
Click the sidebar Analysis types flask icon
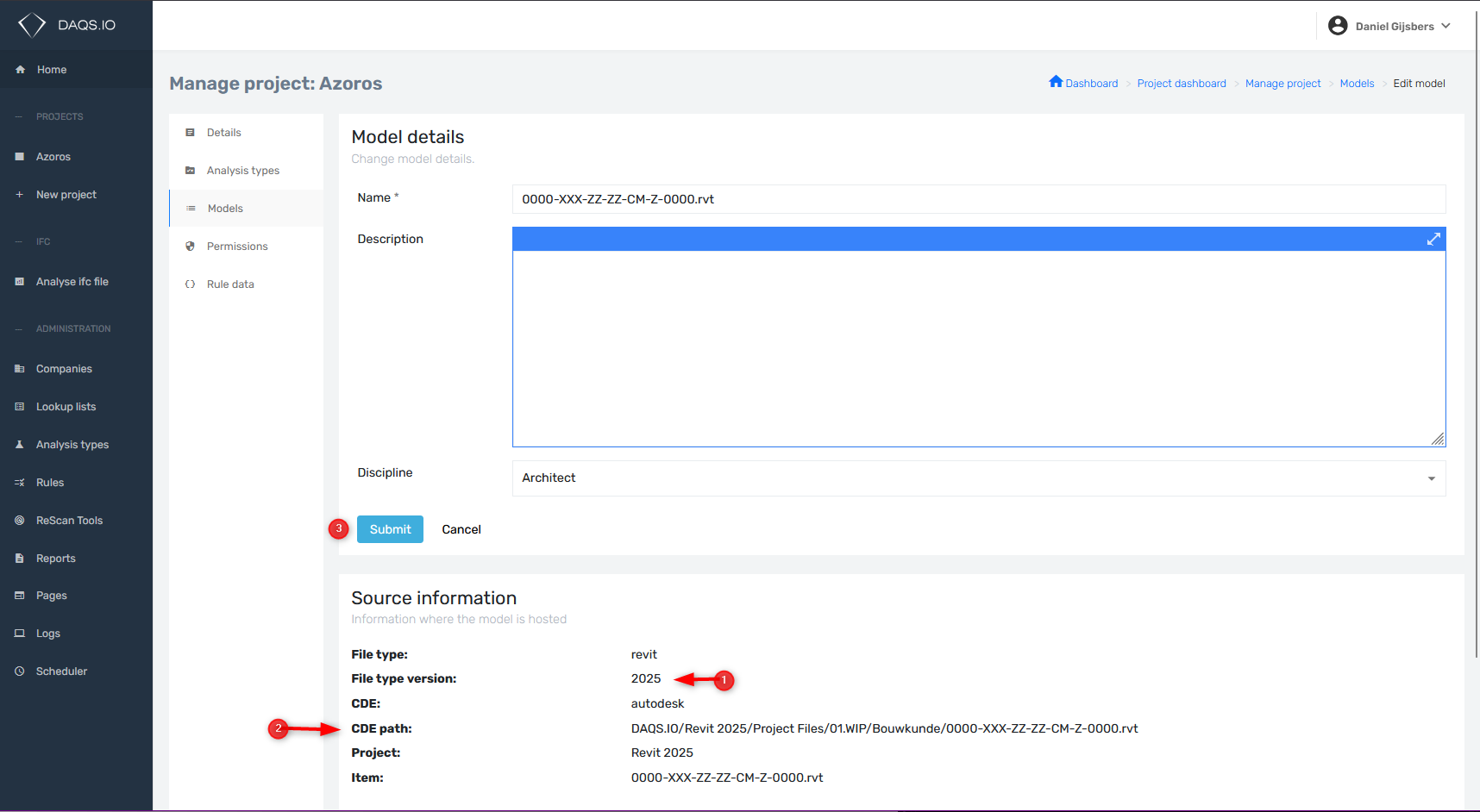point(19,445)
